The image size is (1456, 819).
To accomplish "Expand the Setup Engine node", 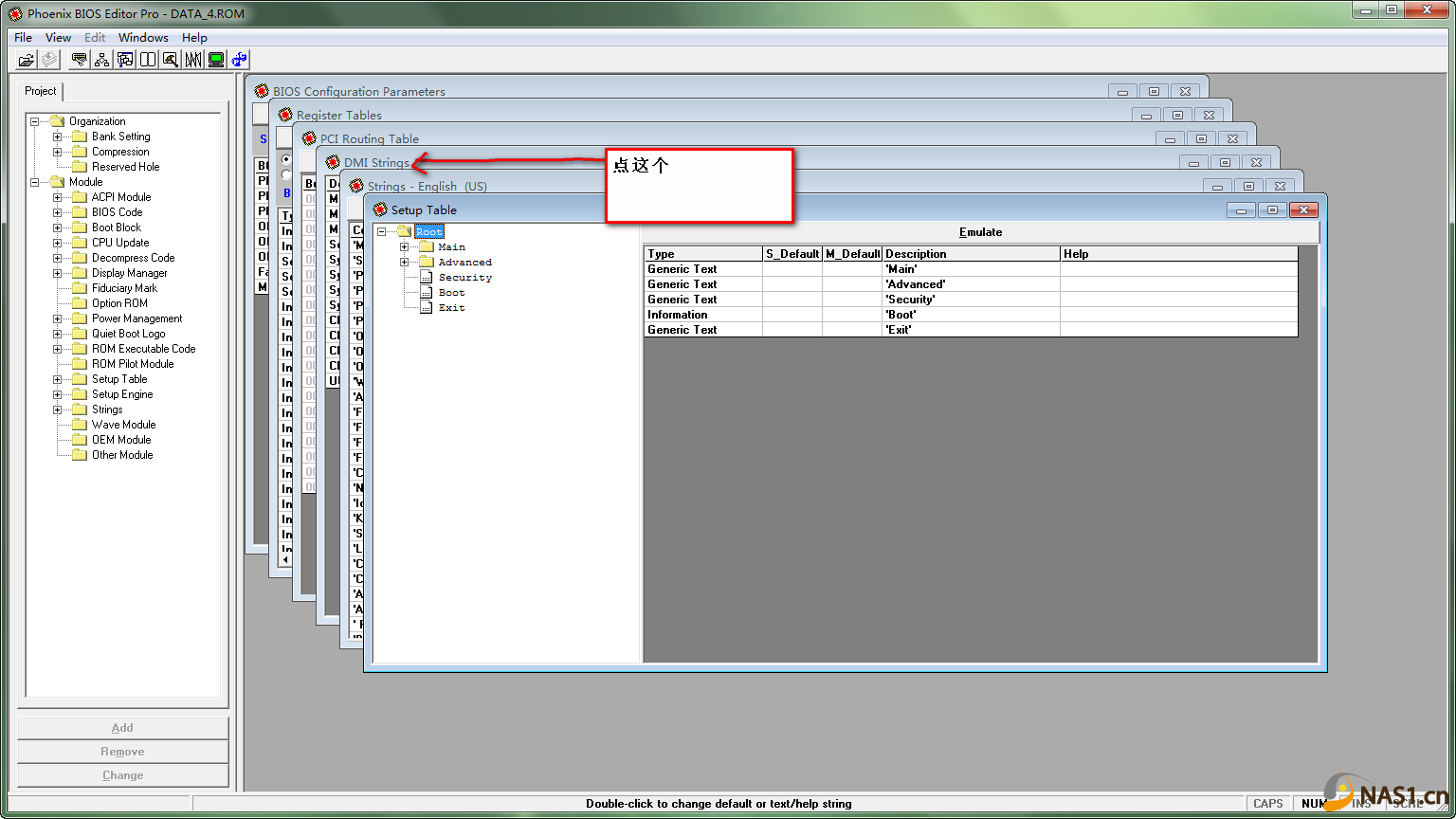I will click(x=58, y=394).
